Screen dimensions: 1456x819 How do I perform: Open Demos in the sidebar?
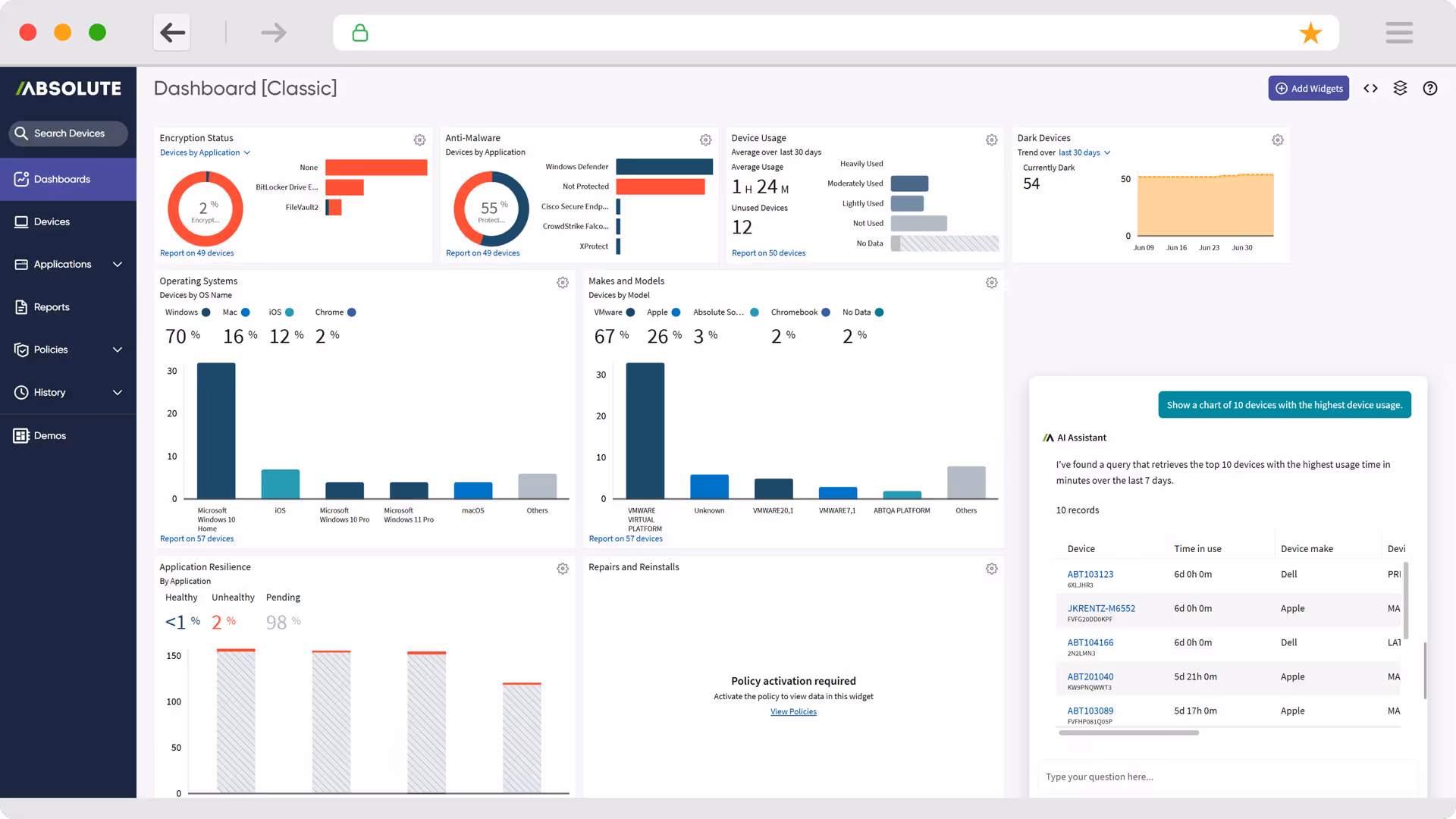49,436
